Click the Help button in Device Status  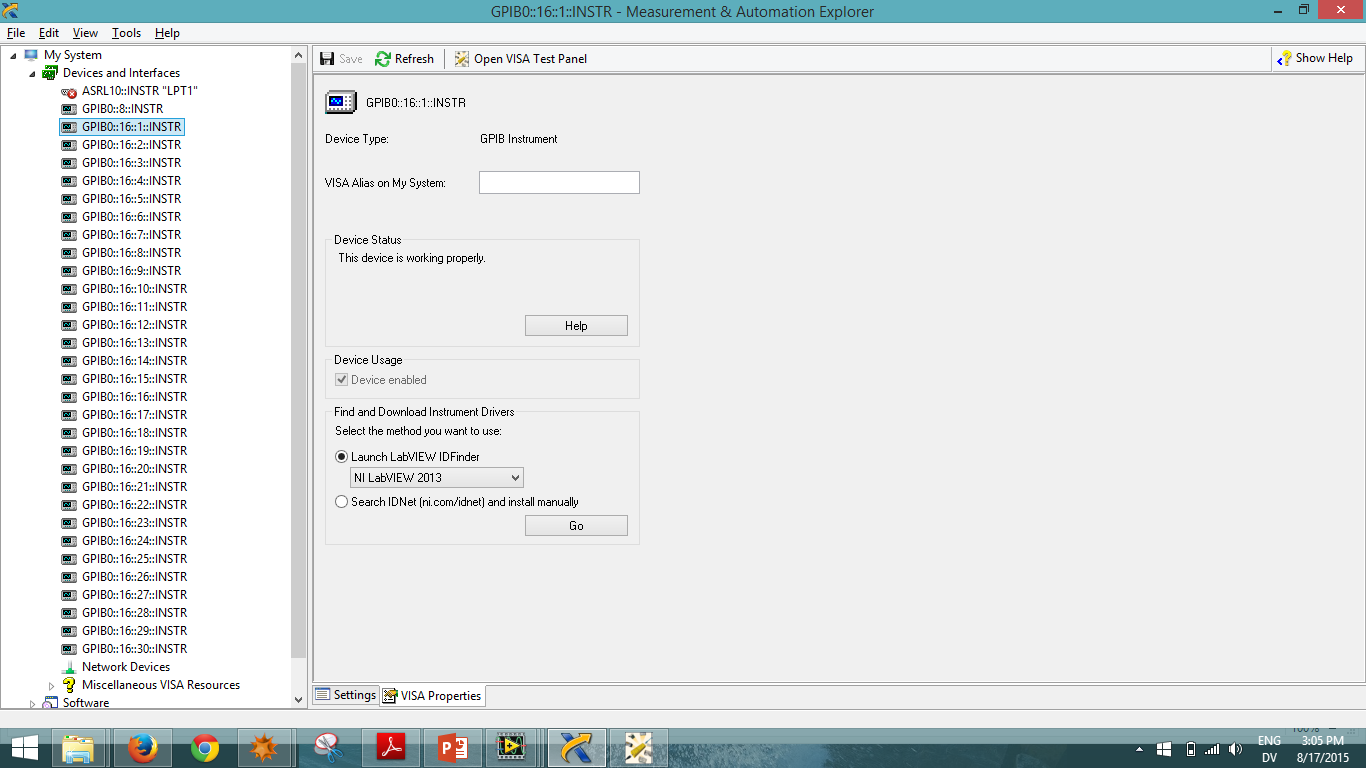576,326
